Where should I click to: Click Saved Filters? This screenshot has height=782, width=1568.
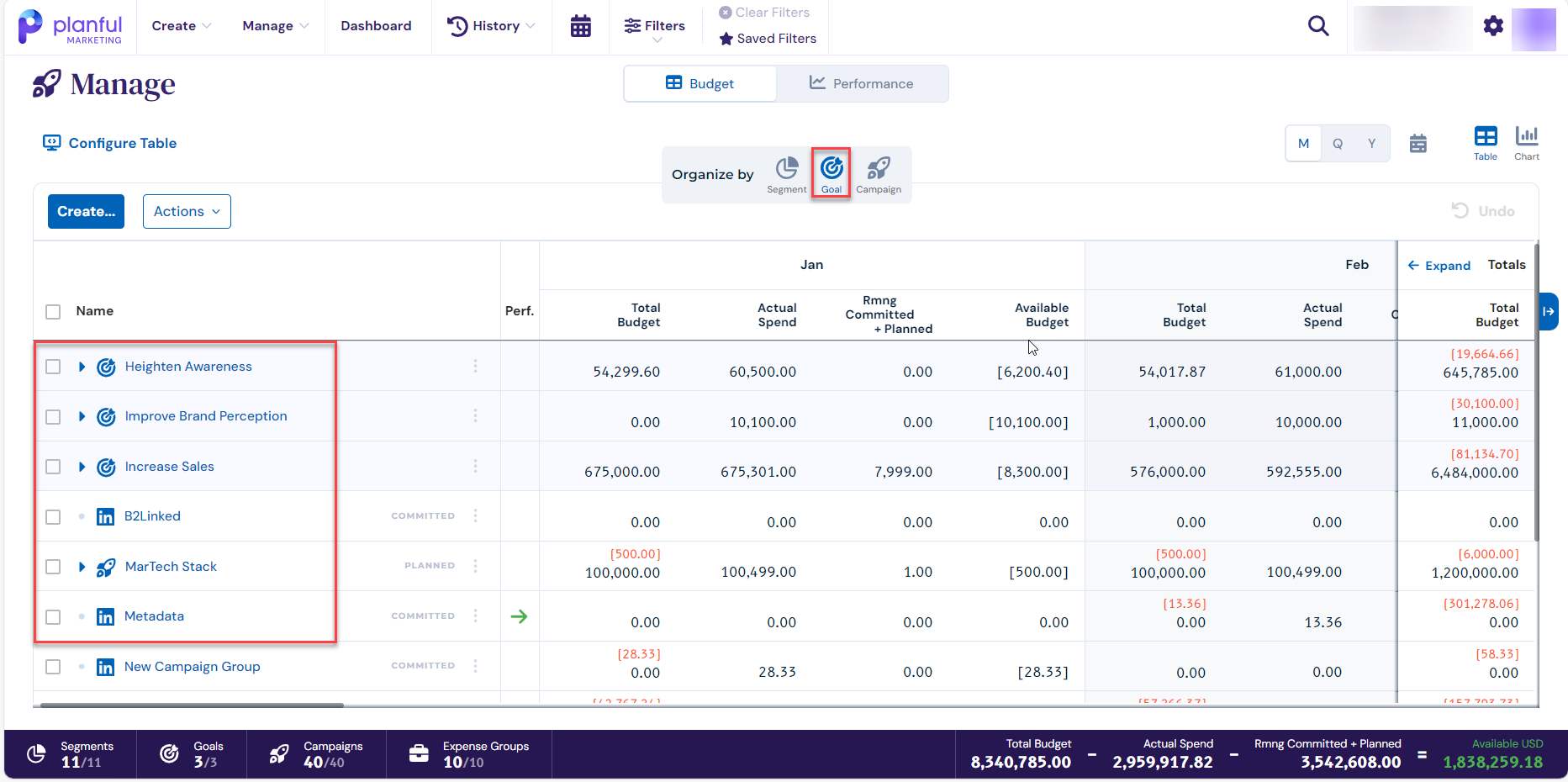click(x=768, y=39)
